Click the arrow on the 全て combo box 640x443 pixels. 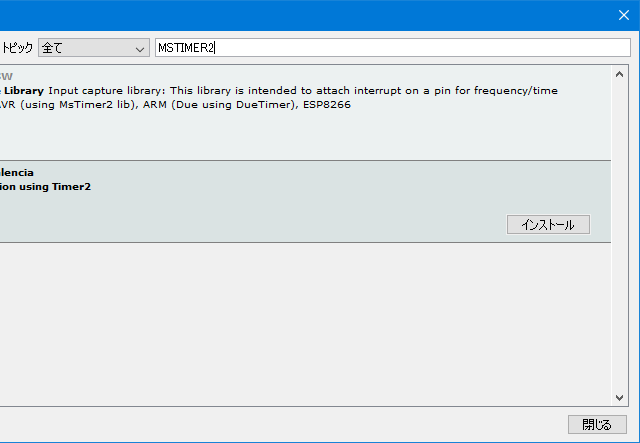(x=139, y=48)
